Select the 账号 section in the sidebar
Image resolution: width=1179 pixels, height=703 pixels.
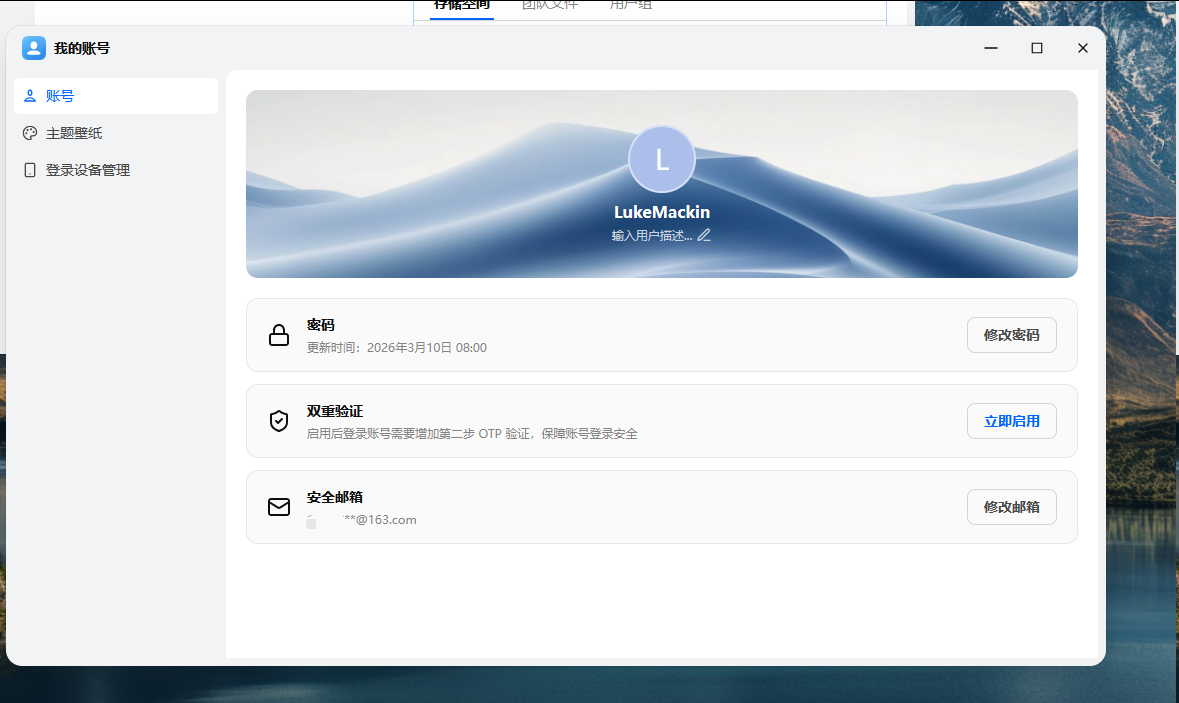pyautogui.click(x=60, y=95)
